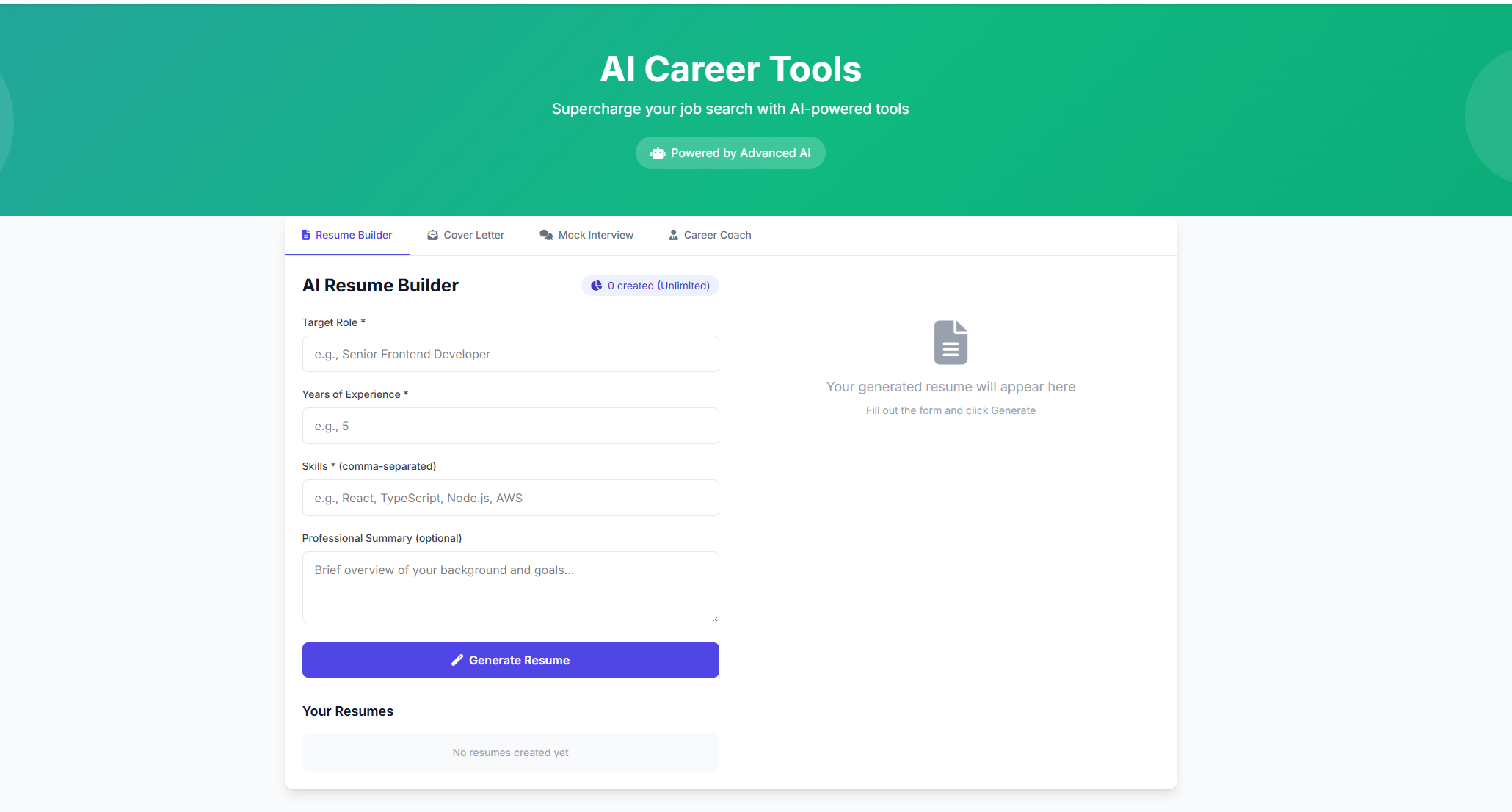Viewport: 1512px width, 812px height.
Task: Click the Professional Summary text area
Action: 510,587
